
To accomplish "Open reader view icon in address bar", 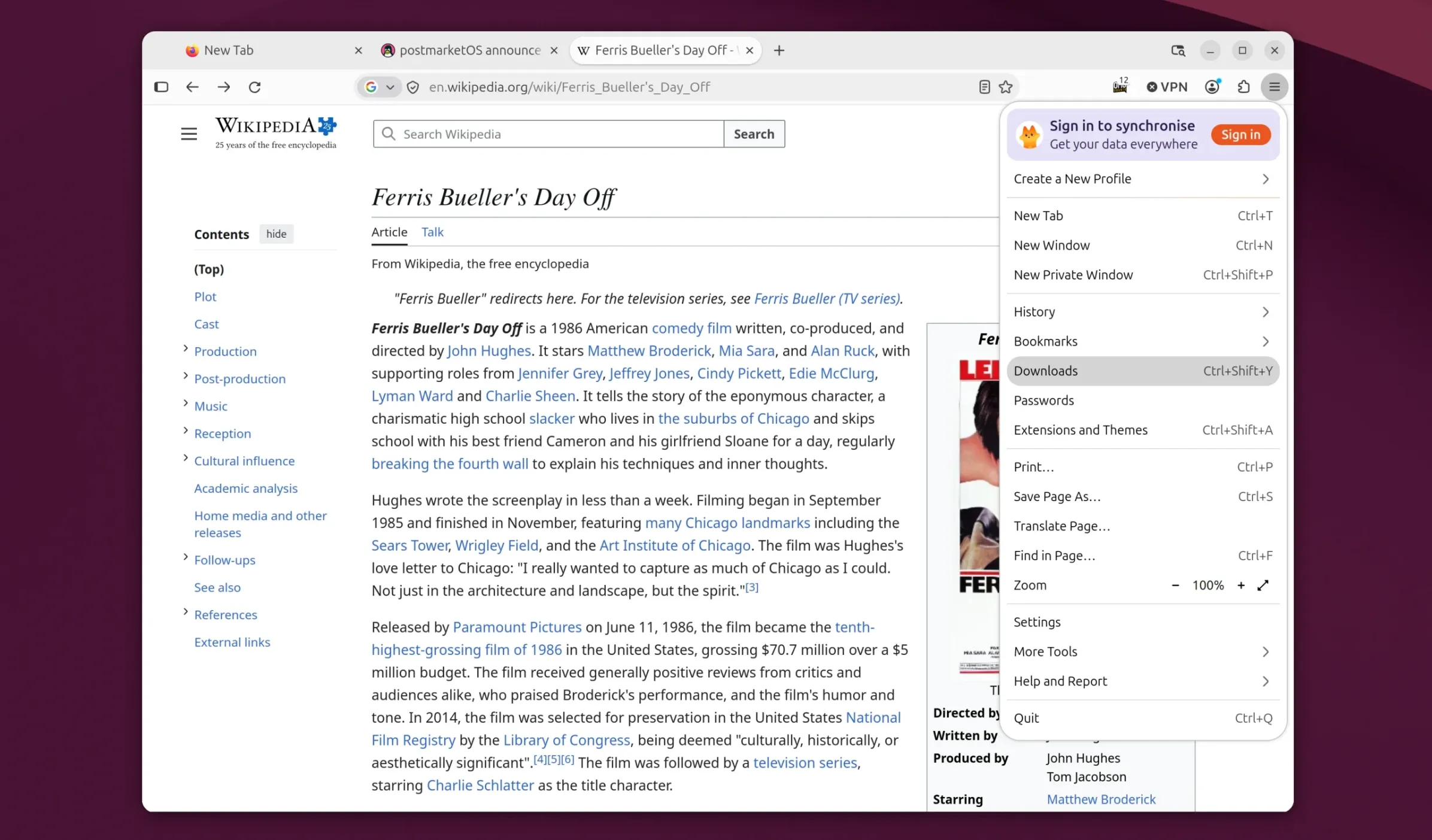I will point(984,87).
